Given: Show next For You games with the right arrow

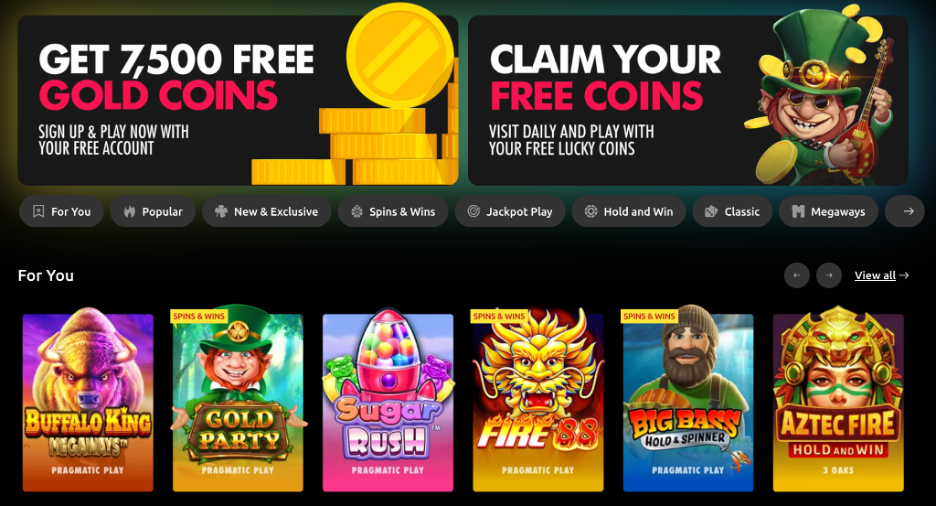Looking at the screenshot, I should (x=829, y=276).
